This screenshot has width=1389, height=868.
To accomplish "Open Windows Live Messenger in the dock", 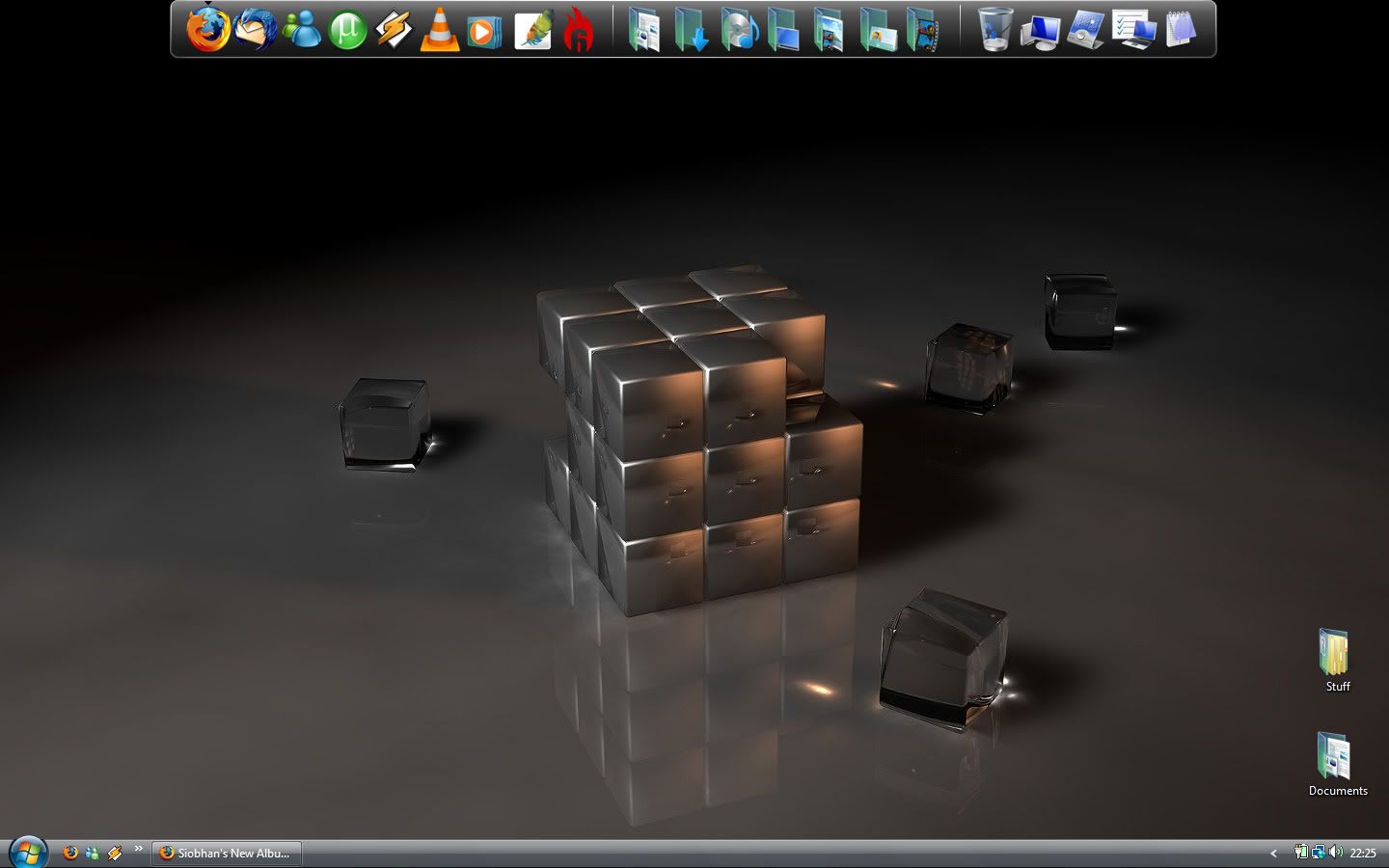I will [x=302, y=30].
